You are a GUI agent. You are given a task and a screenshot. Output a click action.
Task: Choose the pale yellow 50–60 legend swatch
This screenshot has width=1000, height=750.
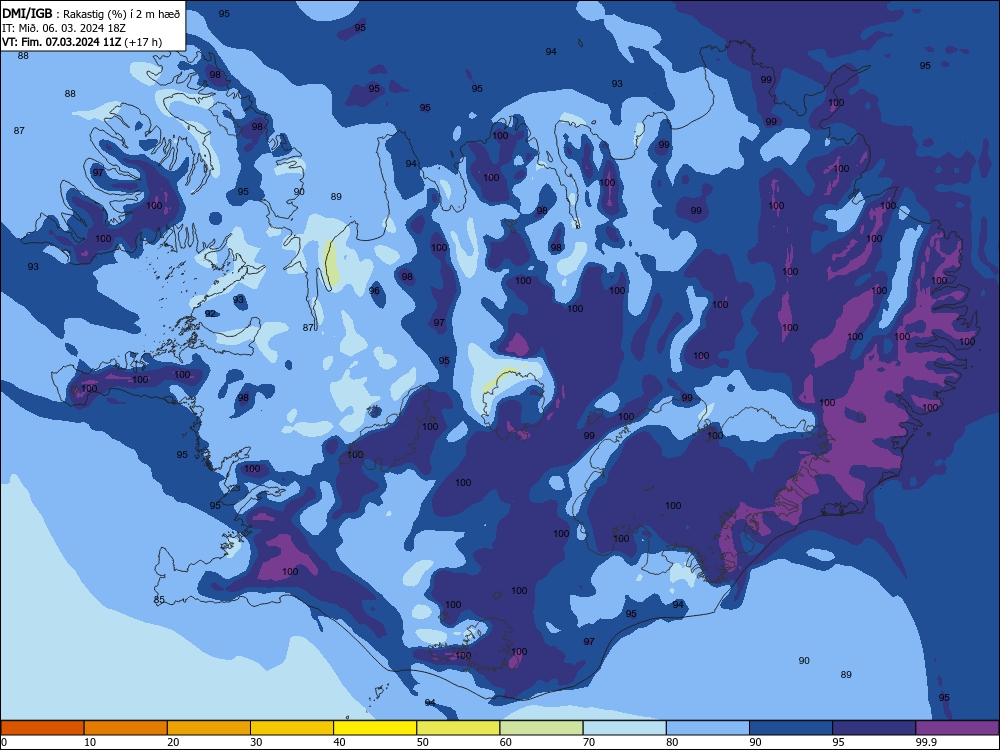[458, 728]
